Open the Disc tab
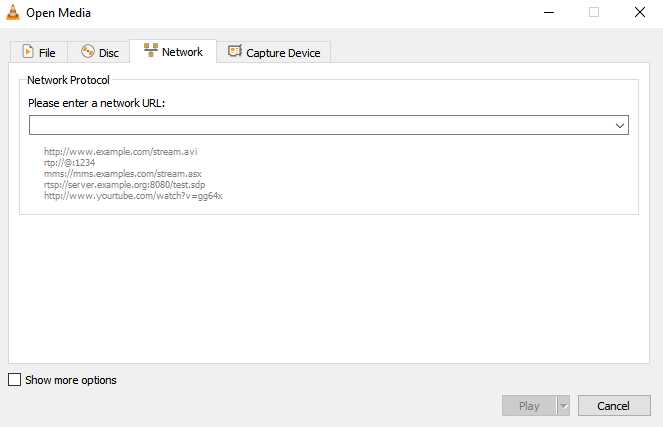The width and height of the screenshot is (663, 427). coord(99,52)
